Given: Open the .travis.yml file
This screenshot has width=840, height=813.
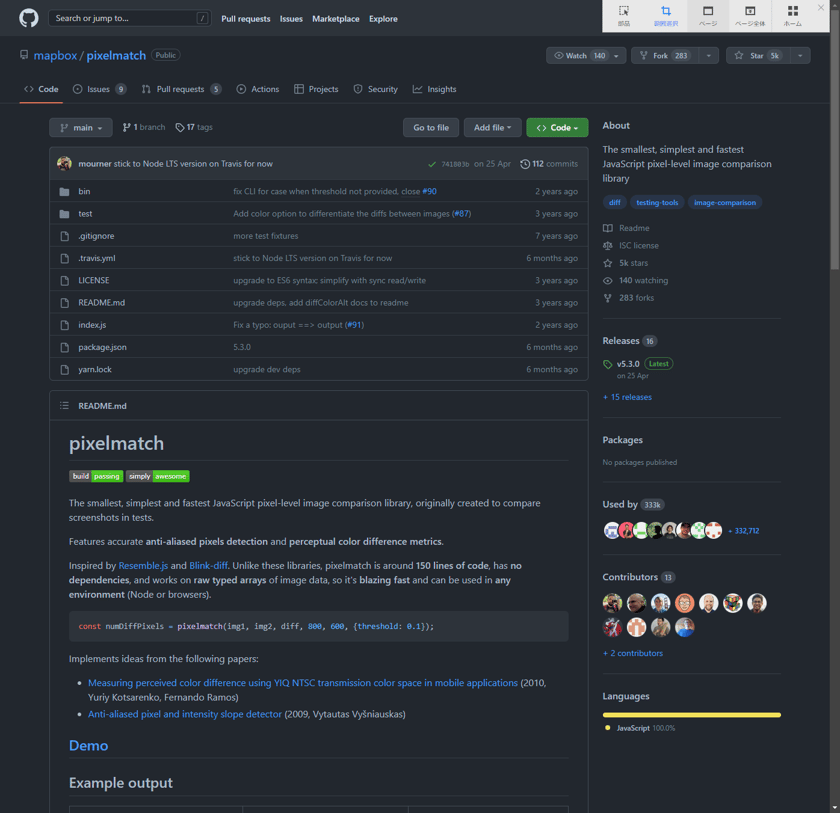Looking at the screenshot, I should [x=97, y=258].
